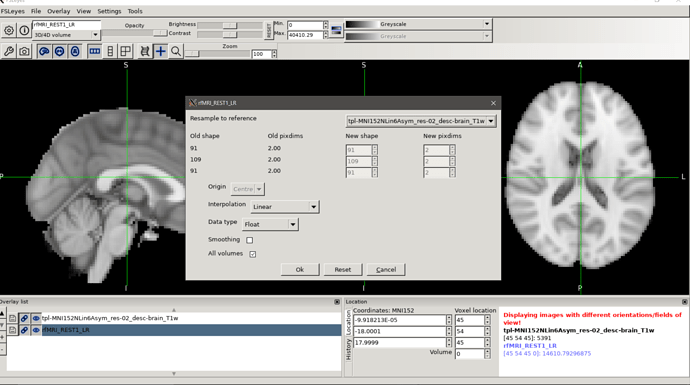This screenshot has height=385, width=690.
Task: Confirm resampling with the Ok button
Action: pos(300,269)
